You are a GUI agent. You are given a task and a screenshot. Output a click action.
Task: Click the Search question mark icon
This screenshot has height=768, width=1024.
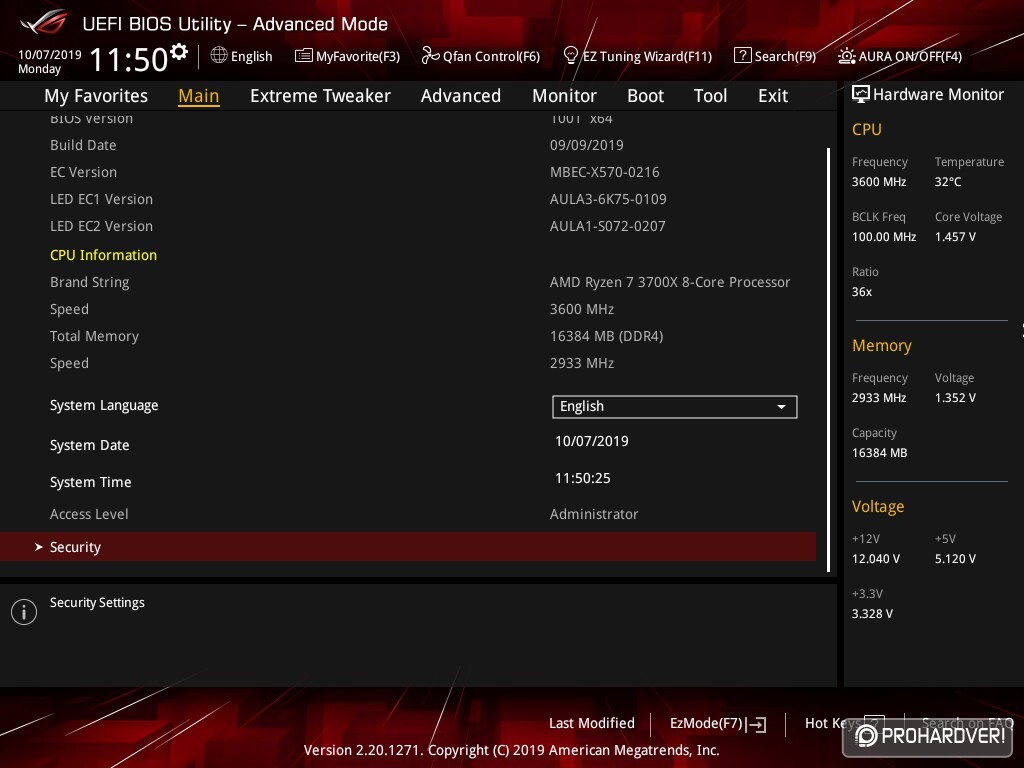click(x=743, y=56)
